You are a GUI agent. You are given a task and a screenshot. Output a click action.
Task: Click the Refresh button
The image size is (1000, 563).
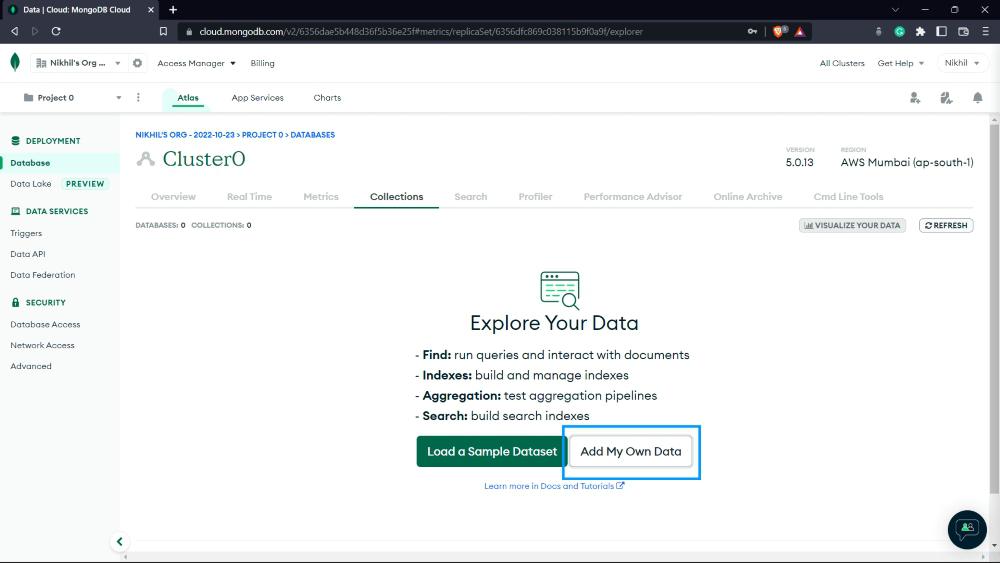point(946,225)
